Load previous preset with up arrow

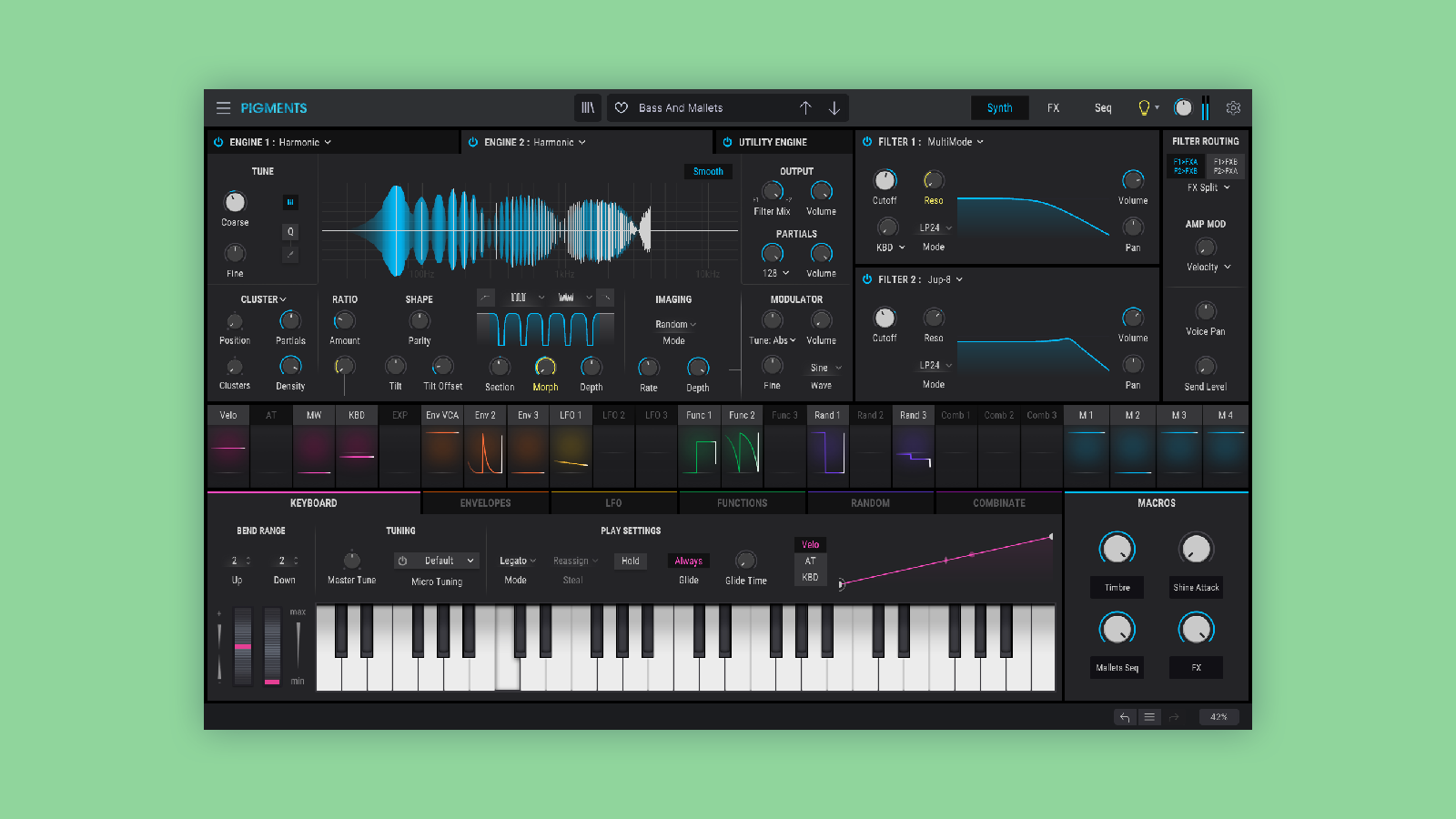pyautogui.click(x=805, y=107)
